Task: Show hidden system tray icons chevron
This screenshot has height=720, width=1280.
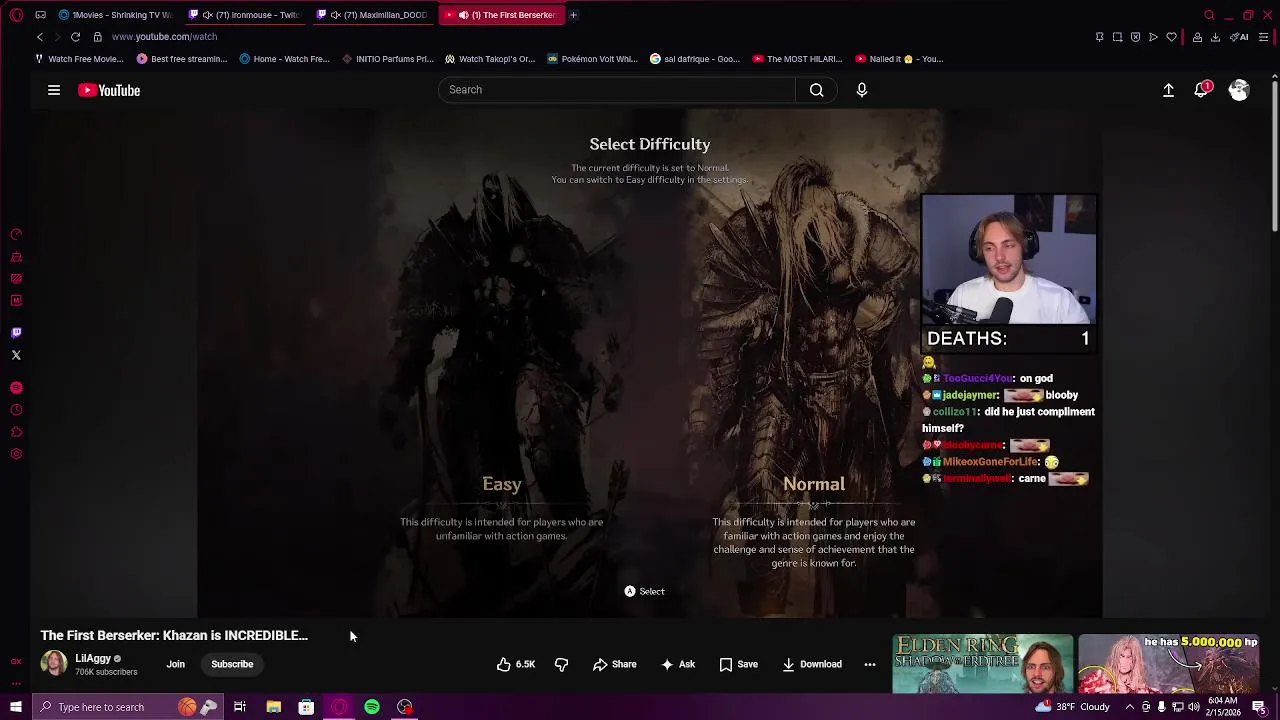Action: [1130, 707]
